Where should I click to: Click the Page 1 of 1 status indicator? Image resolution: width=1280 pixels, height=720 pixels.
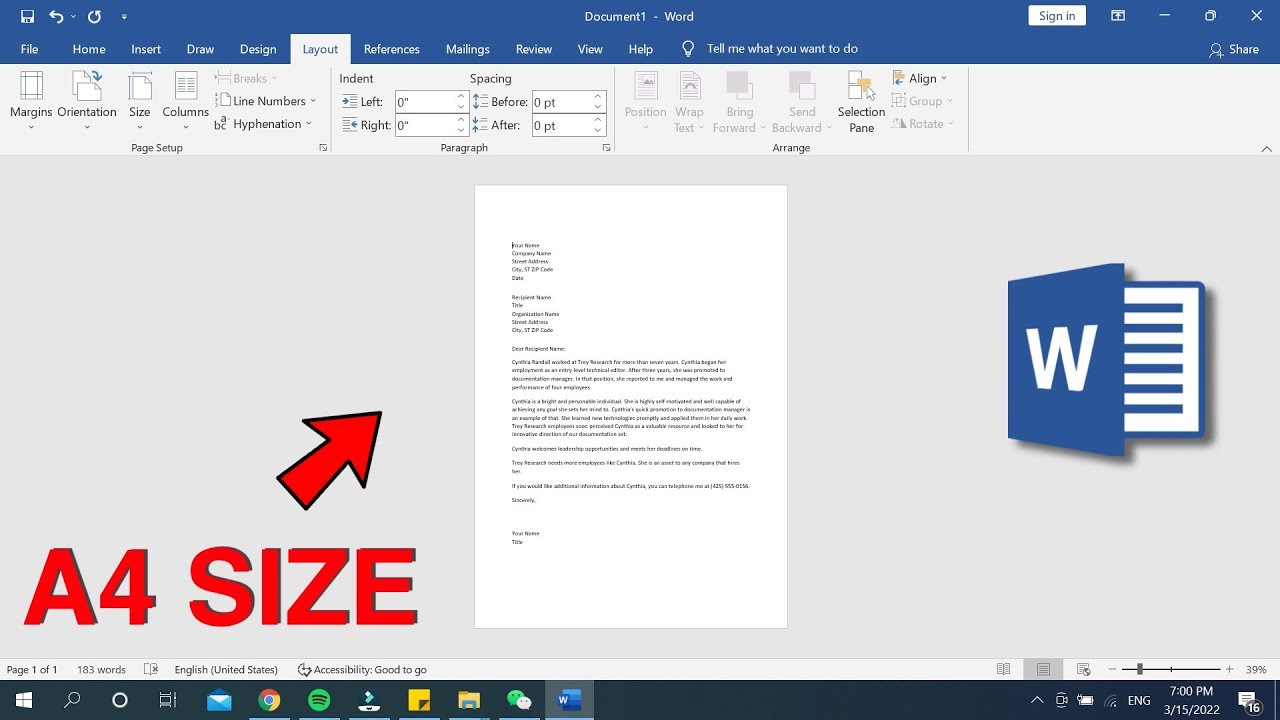tap(32, 670)
